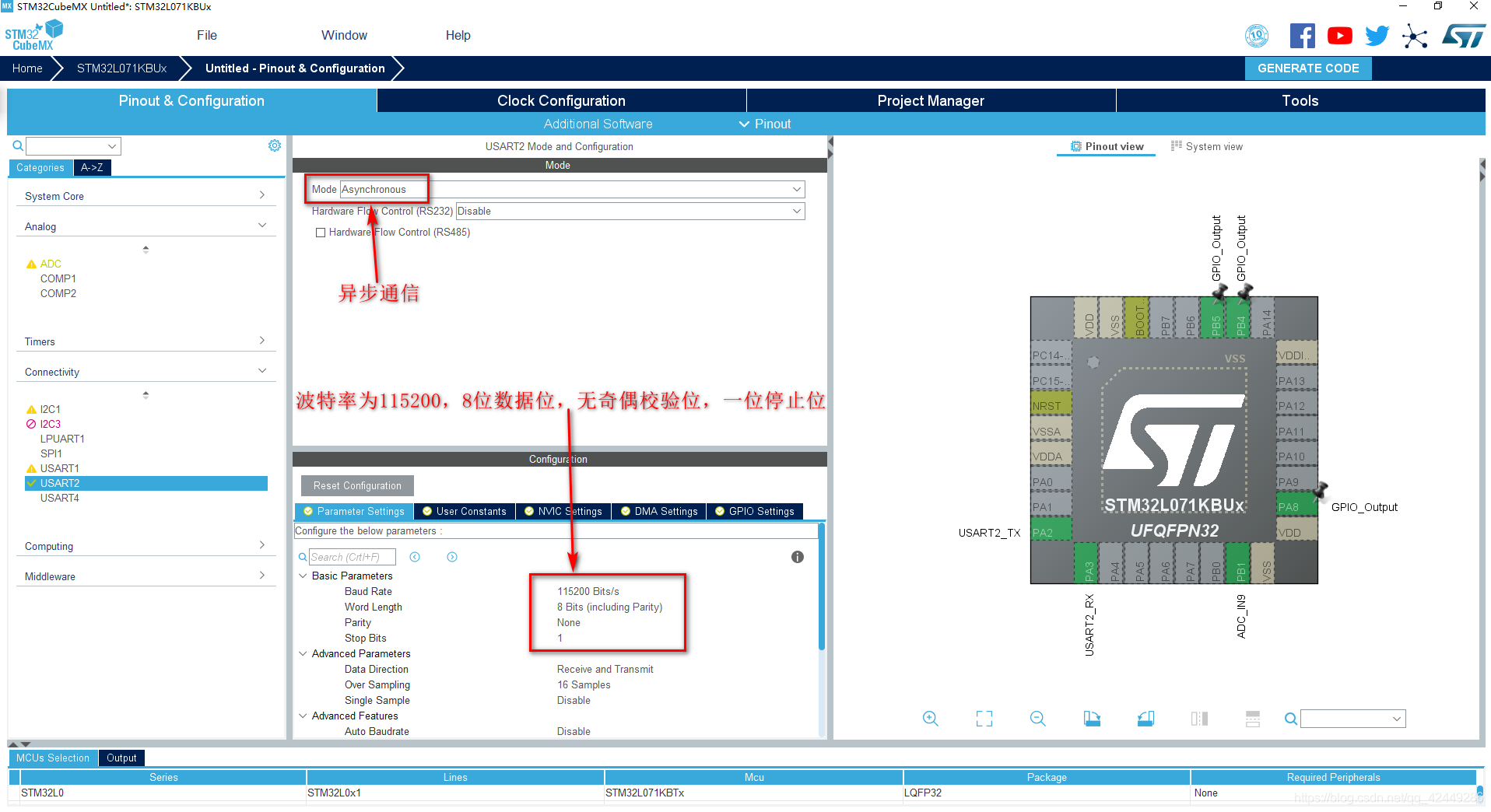Open the File menu
This screenshot has height=812, width=1491.
point(207,35)
